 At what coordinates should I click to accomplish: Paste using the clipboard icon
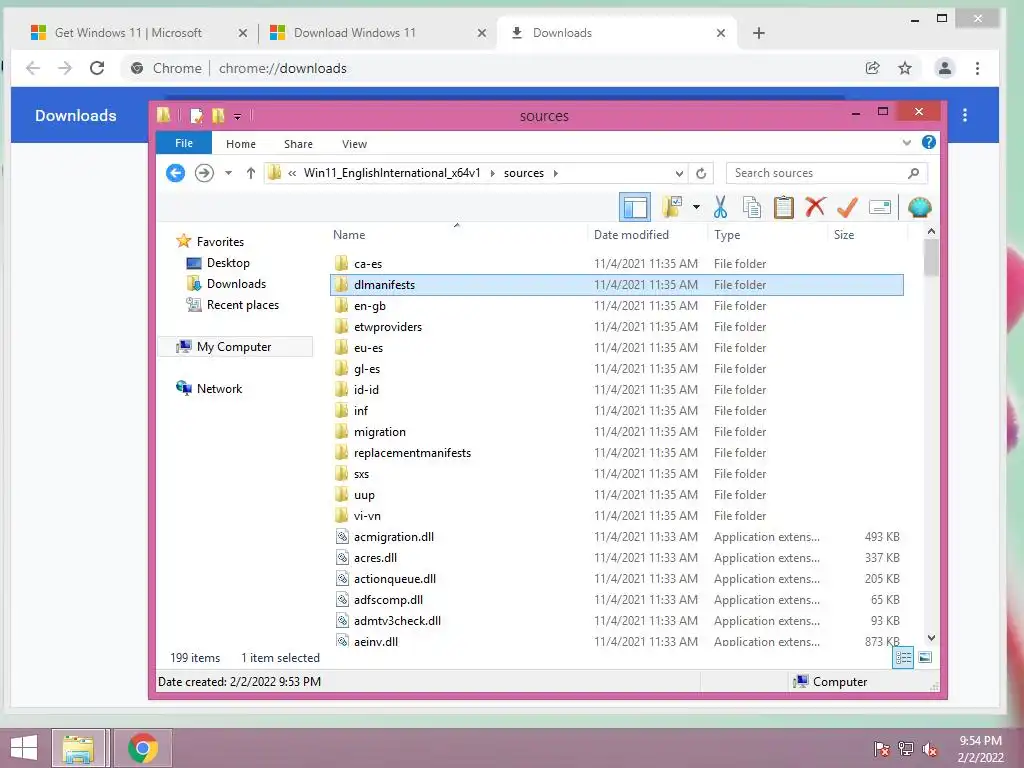point(784,208)
